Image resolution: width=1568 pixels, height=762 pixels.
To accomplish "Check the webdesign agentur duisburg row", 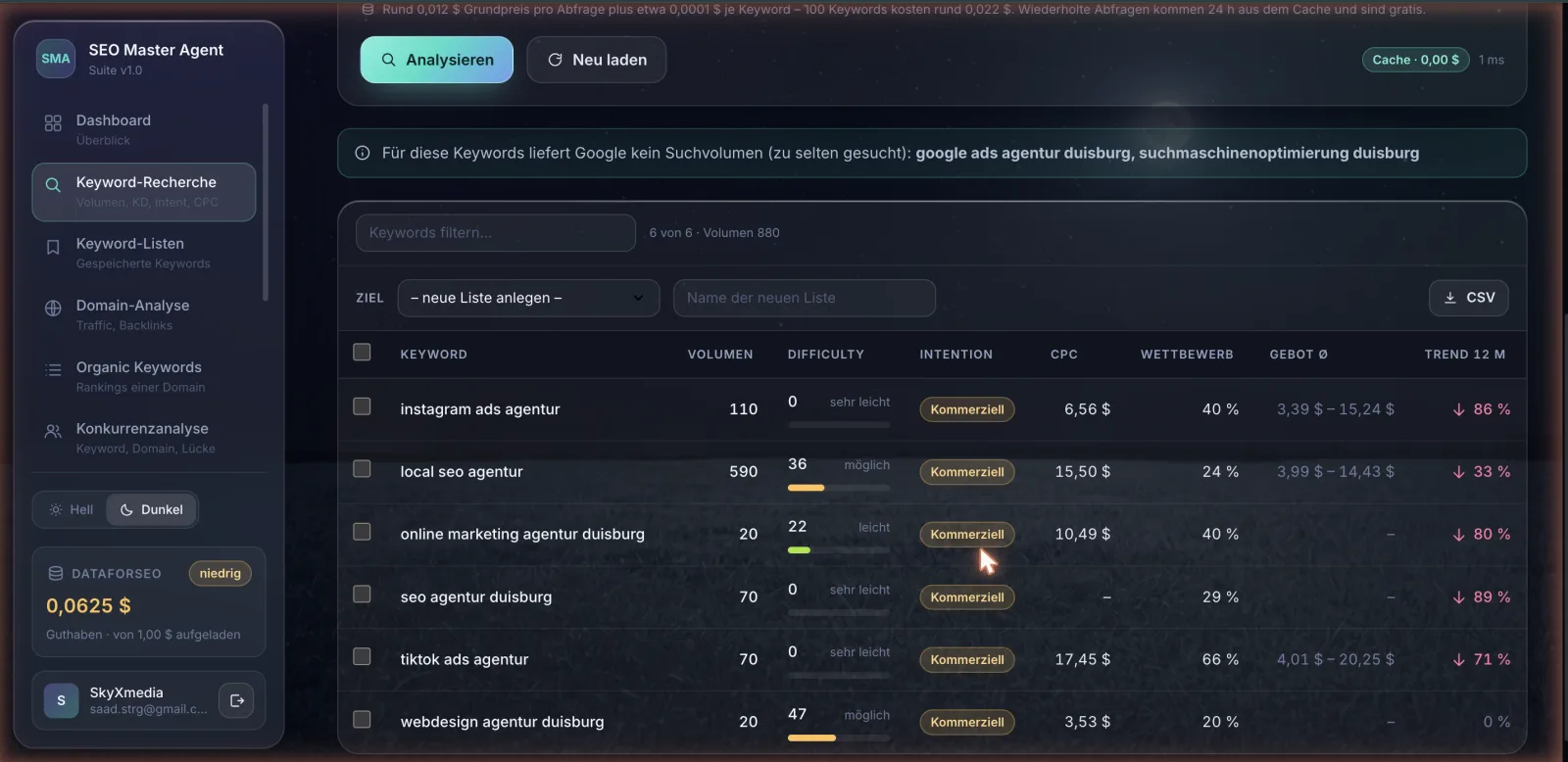I will click(362, 720).
